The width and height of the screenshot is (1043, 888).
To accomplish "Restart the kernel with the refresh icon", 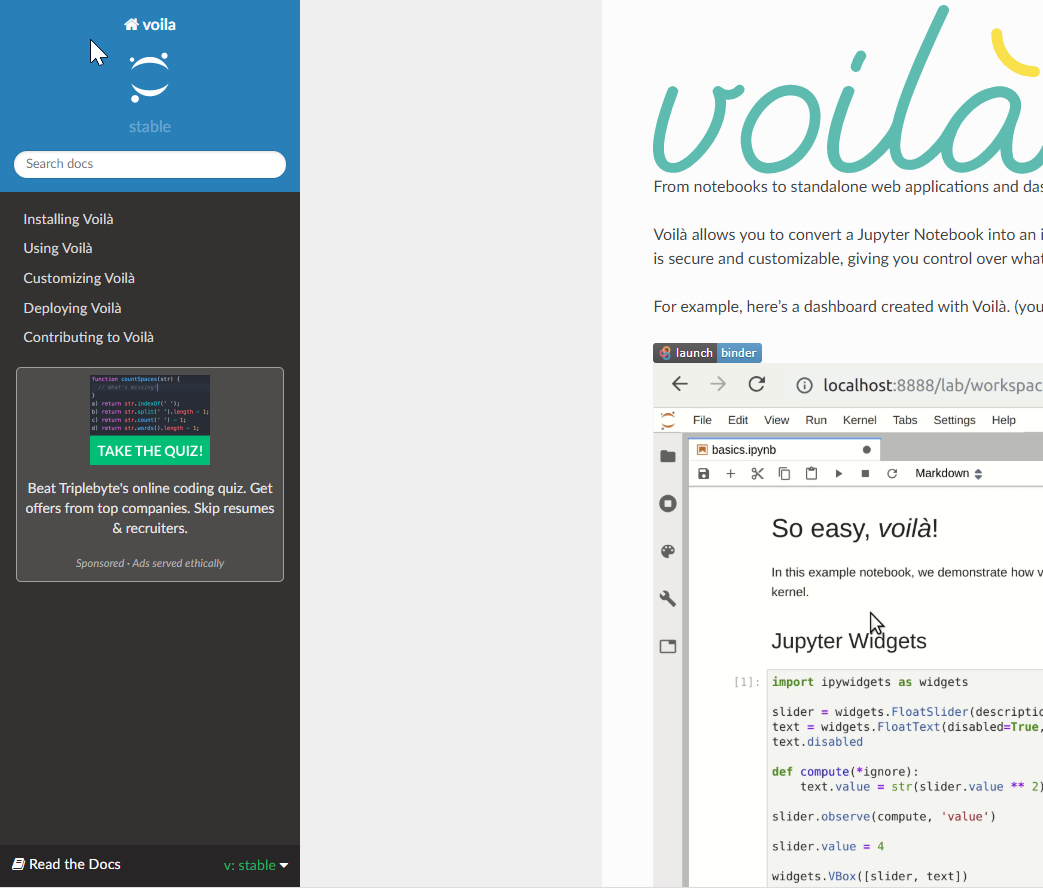I will coord(892,472).
